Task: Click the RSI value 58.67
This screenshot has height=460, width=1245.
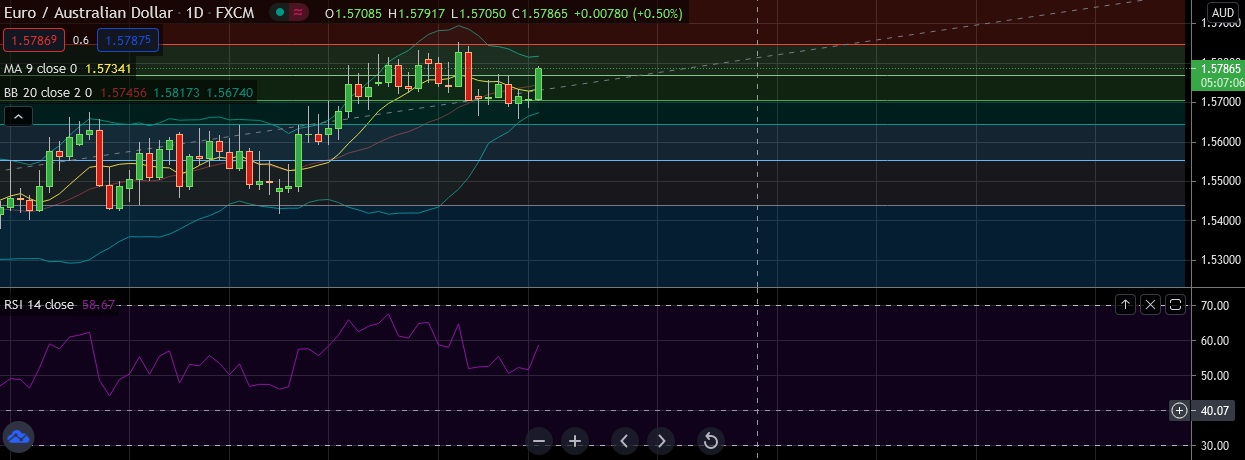Action: tap(99, 304)
